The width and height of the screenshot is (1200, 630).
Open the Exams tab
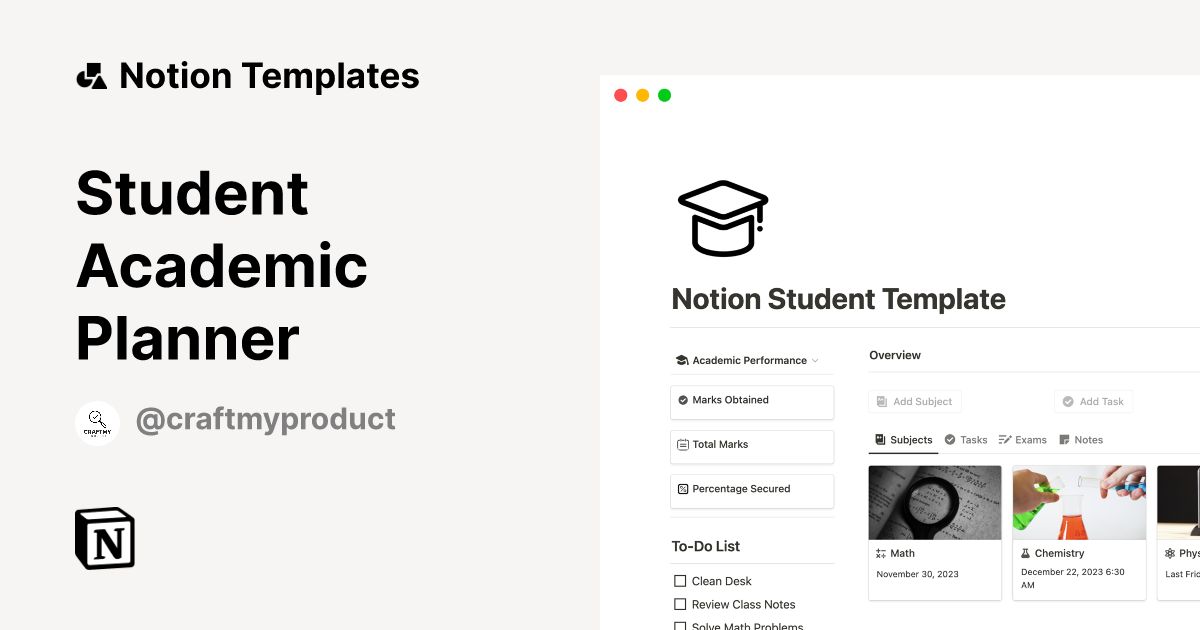point(1023,439)
